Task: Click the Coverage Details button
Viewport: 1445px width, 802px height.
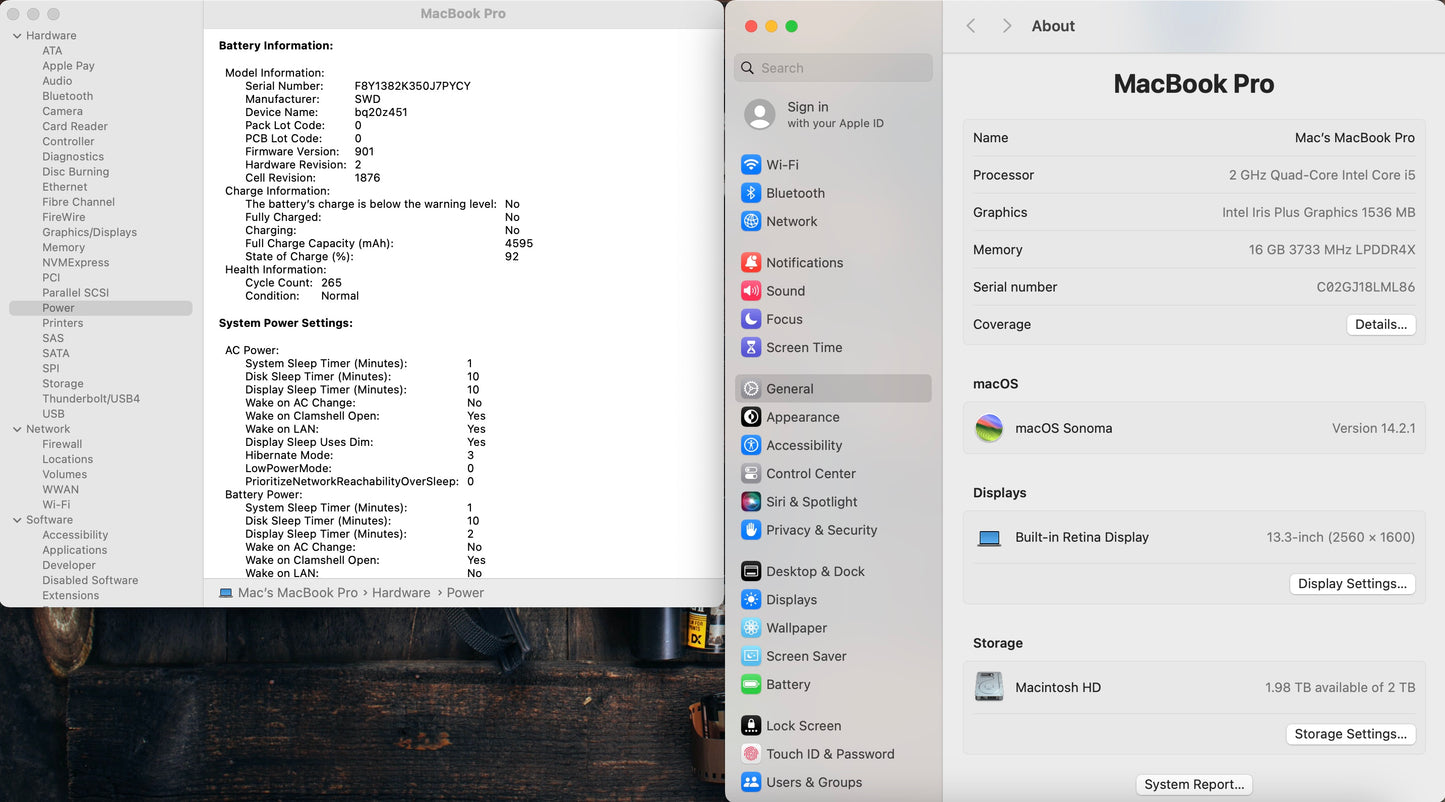Action: coord(1380,324)
